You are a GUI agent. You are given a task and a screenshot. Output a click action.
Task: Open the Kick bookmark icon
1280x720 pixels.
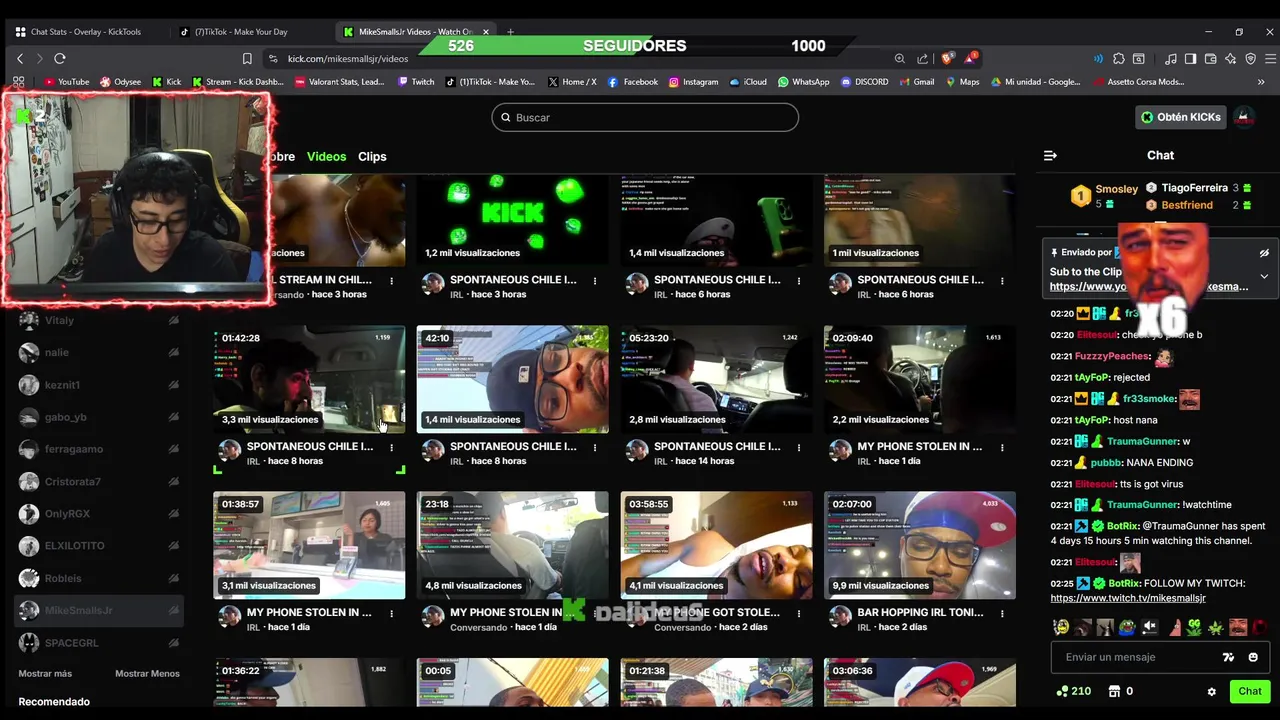(x=166, y=82)
